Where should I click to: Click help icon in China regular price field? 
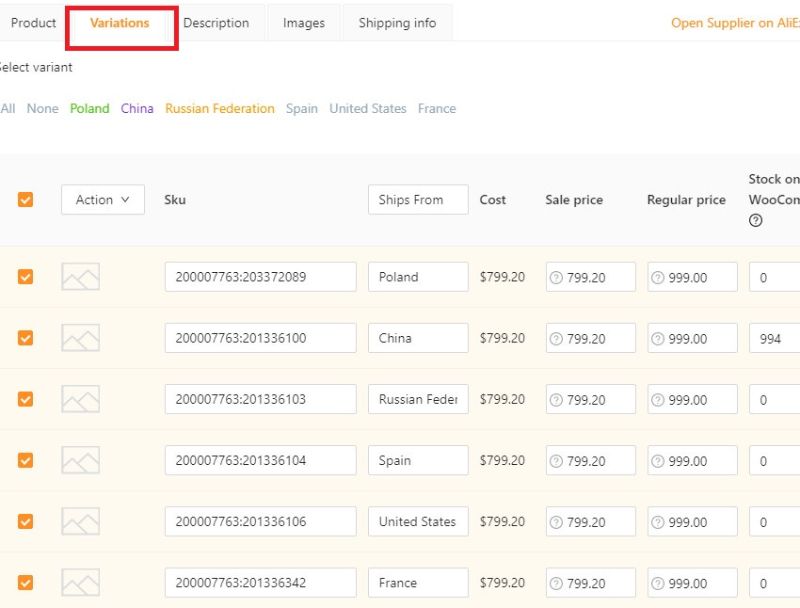tap(658, 339)
